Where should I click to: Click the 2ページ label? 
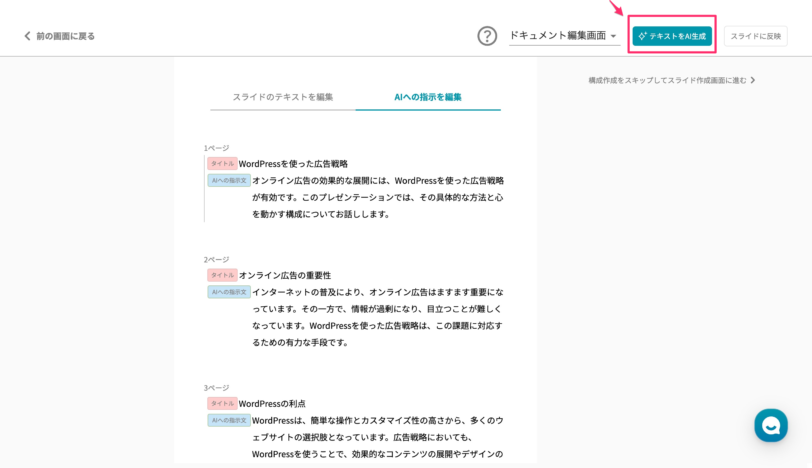(216, 259)
